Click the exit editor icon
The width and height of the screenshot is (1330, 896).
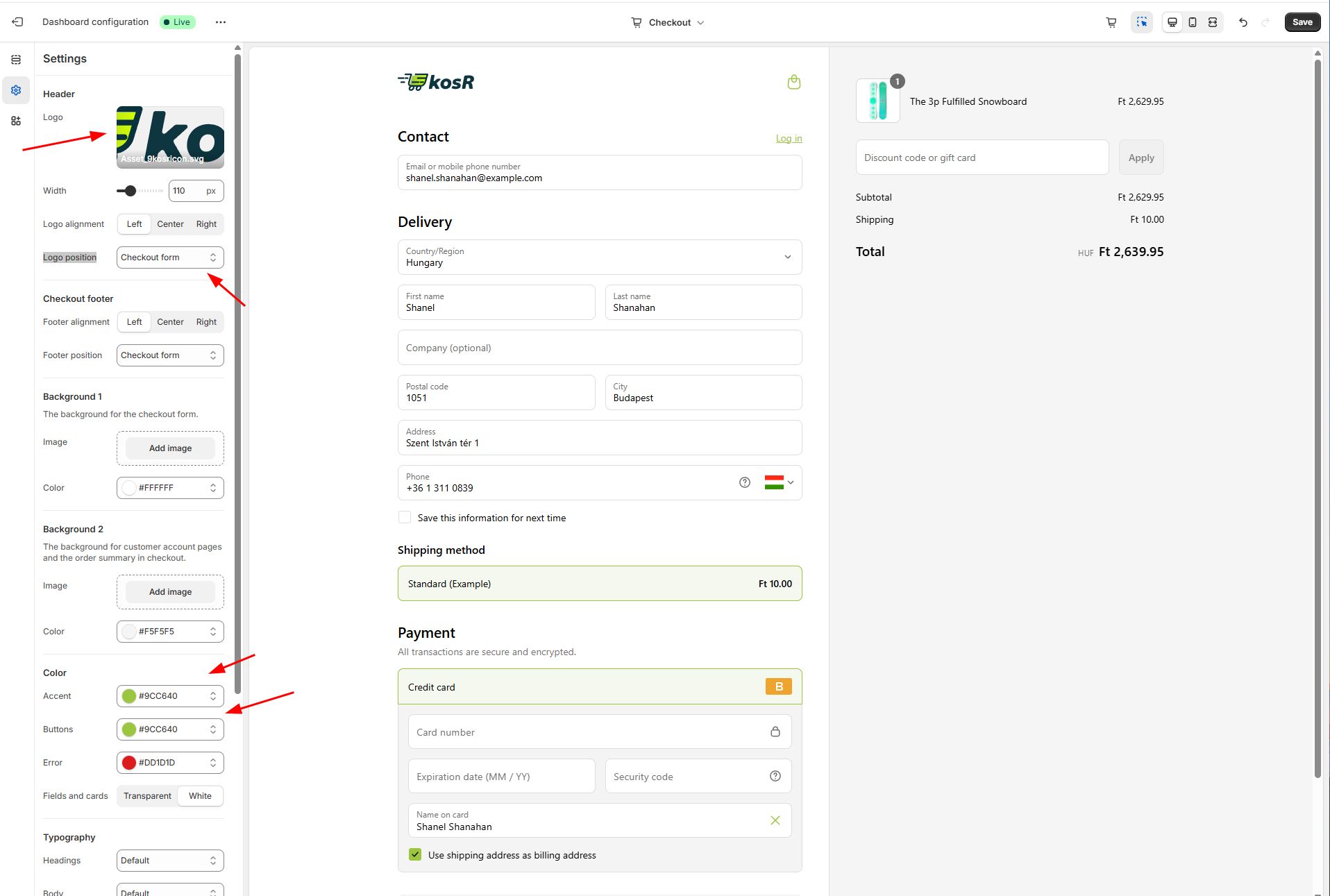(x=17, y=22)
